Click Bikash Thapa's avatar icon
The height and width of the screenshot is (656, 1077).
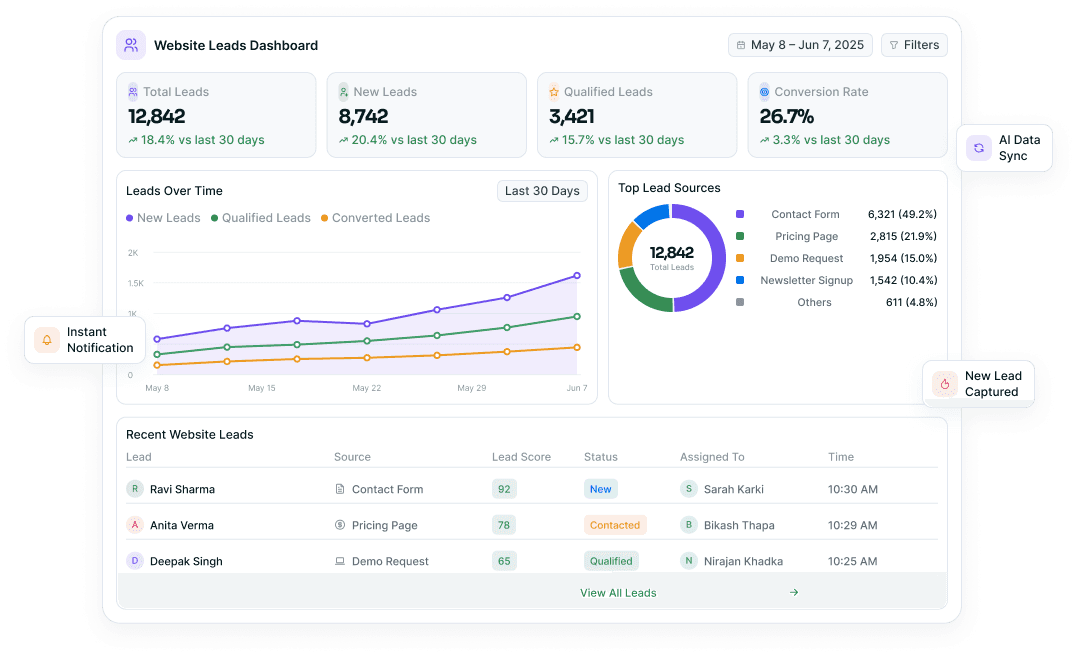tap(688, 525)
